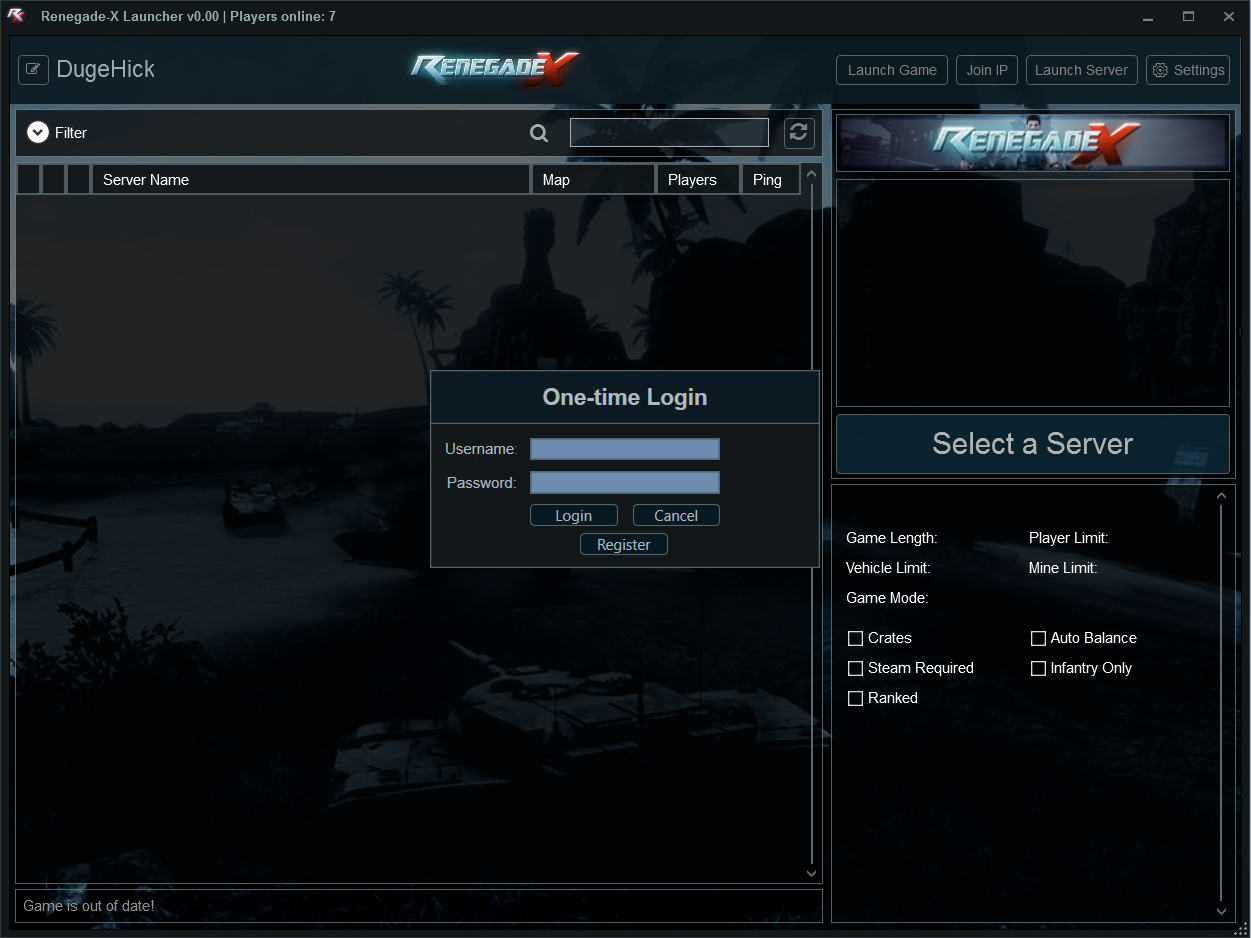Click the Game Mode label

point(887,598)
